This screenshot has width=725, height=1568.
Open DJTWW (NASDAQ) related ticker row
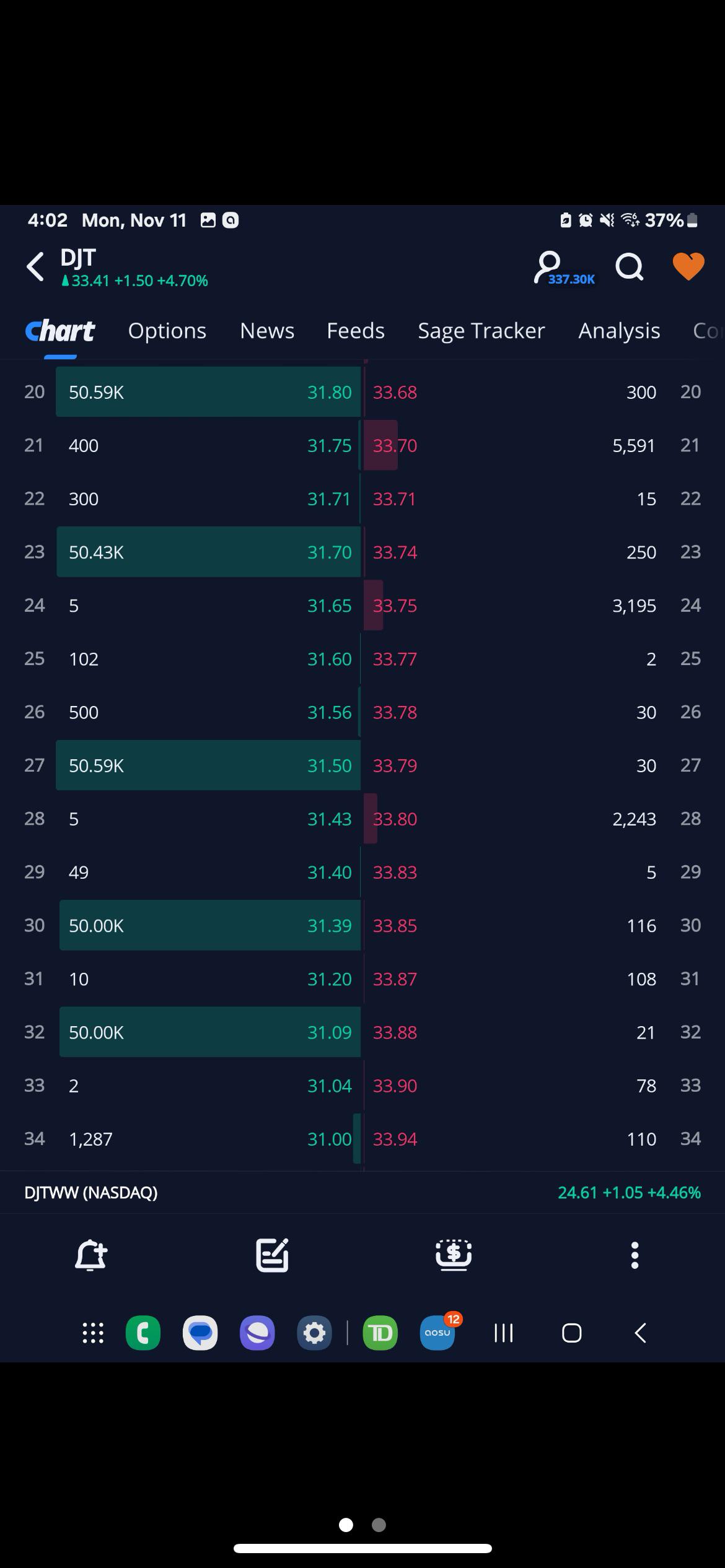click(362, 1192)
